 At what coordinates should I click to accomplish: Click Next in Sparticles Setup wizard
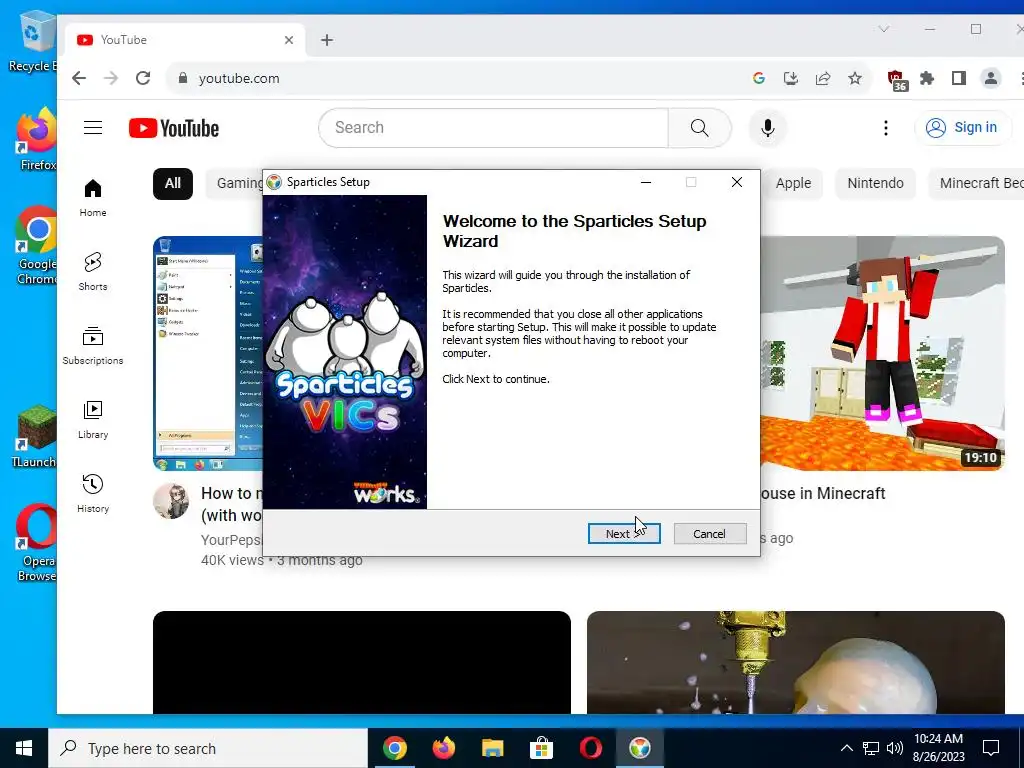(x=624, y=534)
